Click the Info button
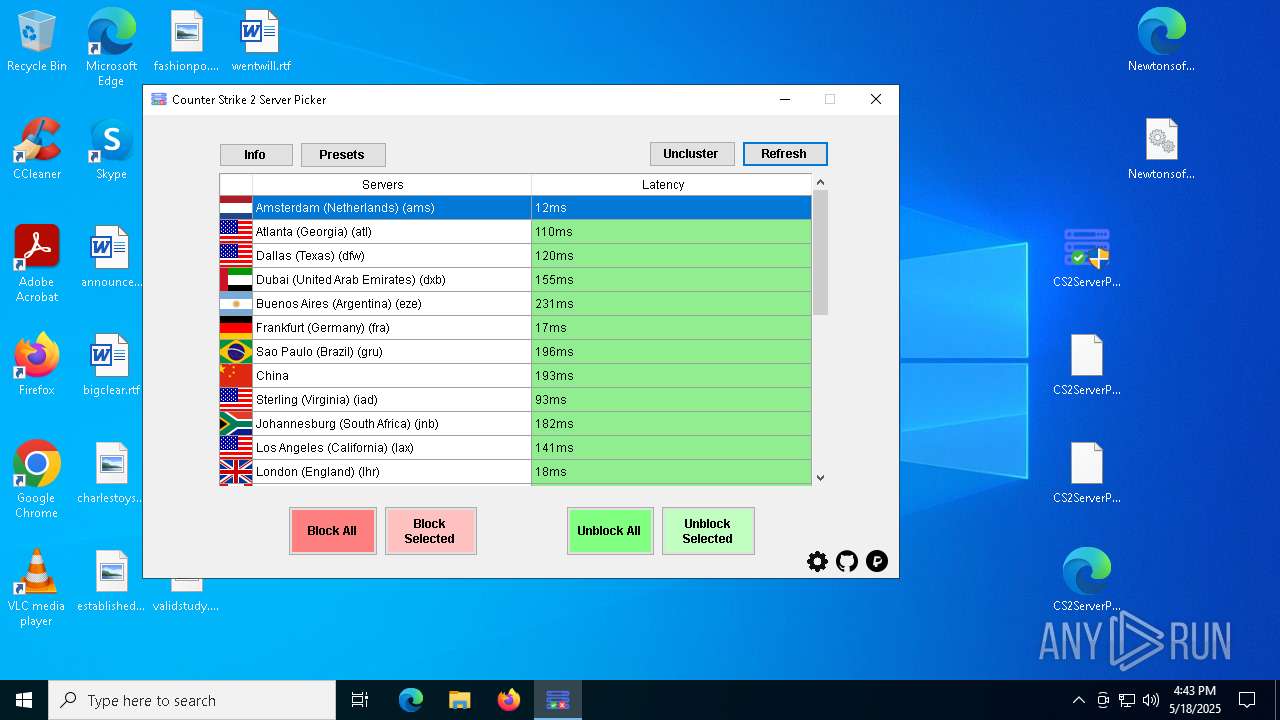 coord(256,155)
